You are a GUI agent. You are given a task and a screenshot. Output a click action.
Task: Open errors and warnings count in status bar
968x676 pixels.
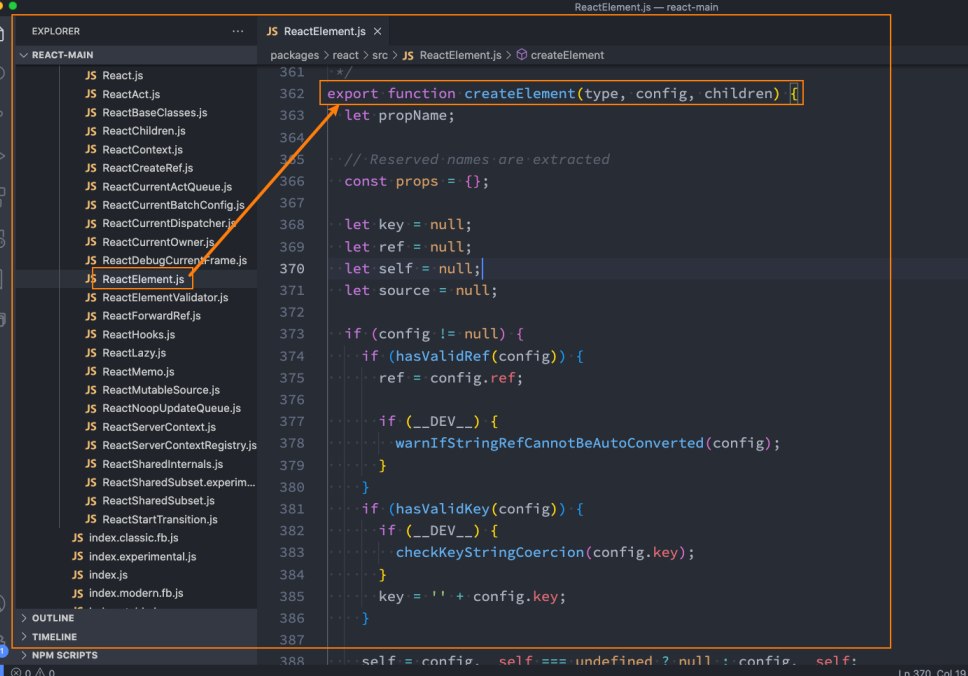[x=33, y=672]
